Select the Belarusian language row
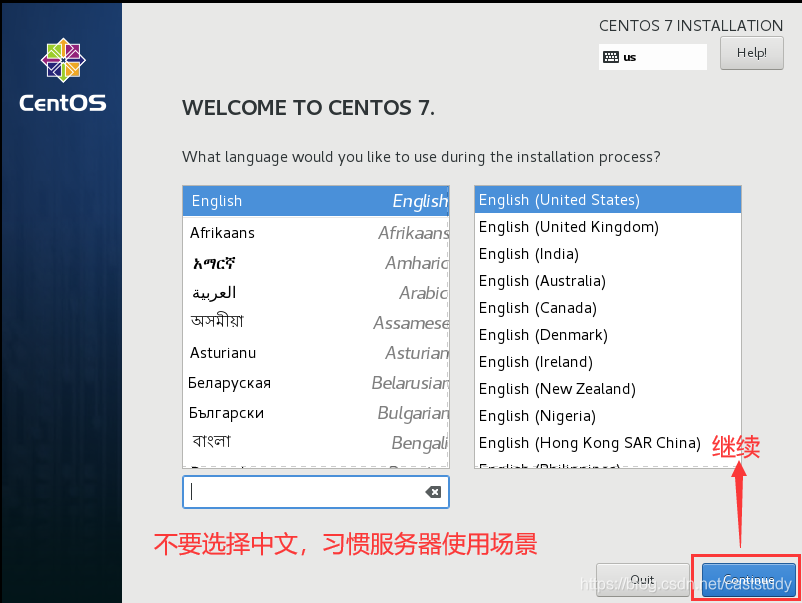Viewport: 802px width, 603px height. 316,383
